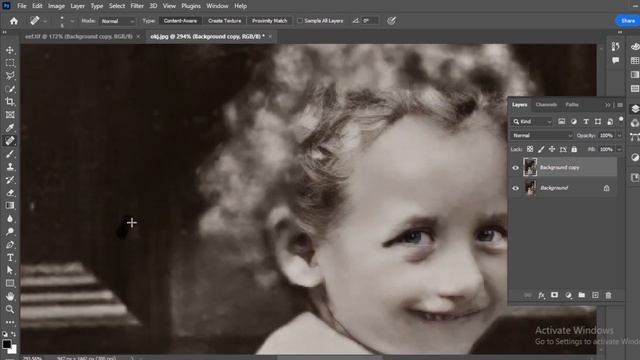Open the Adjustments panel icon

pyautogui.click(x=635, y=157)
